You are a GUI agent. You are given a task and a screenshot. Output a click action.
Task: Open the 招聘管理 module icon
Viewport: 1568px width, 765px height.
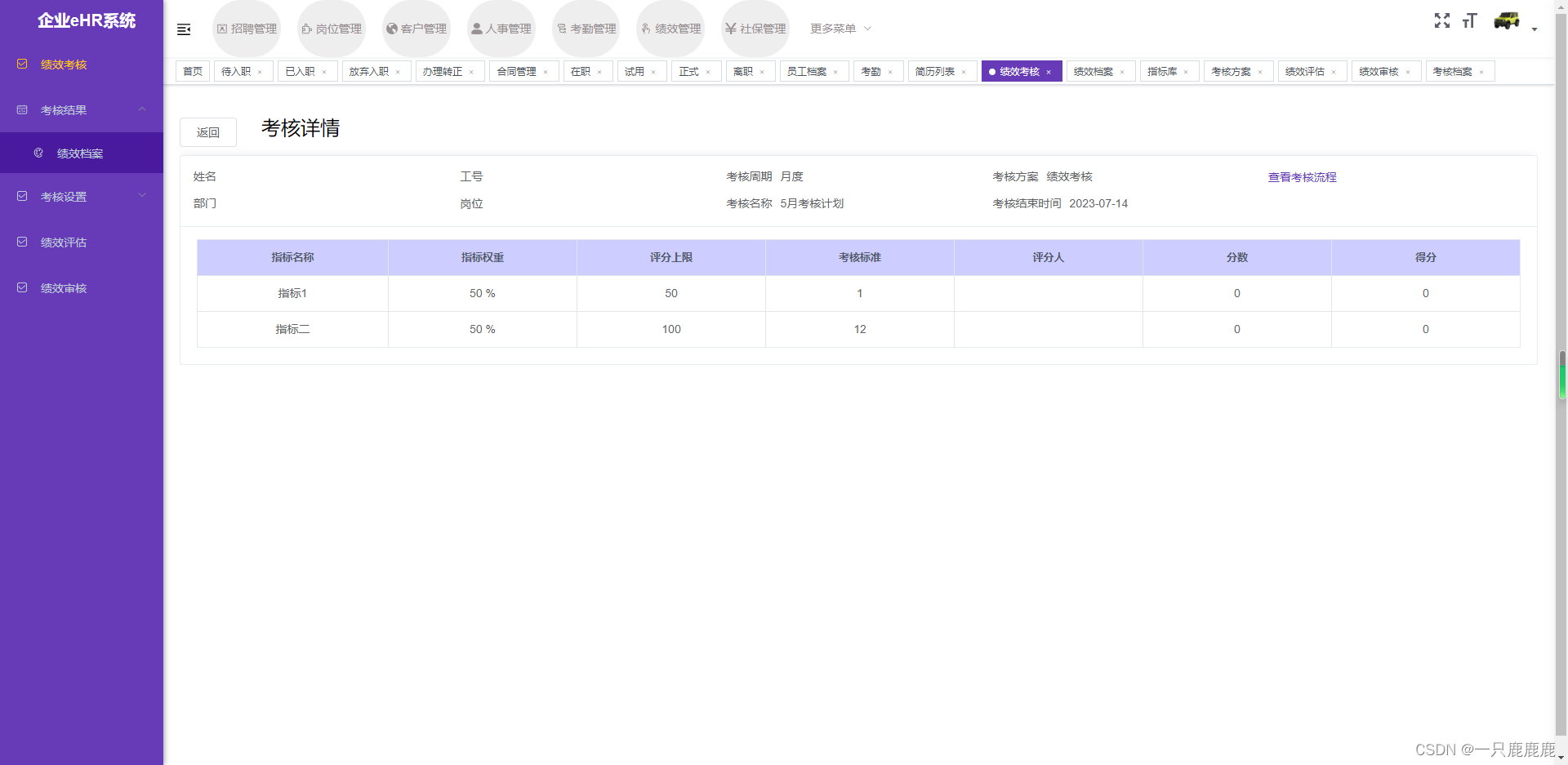coord(246,28)
